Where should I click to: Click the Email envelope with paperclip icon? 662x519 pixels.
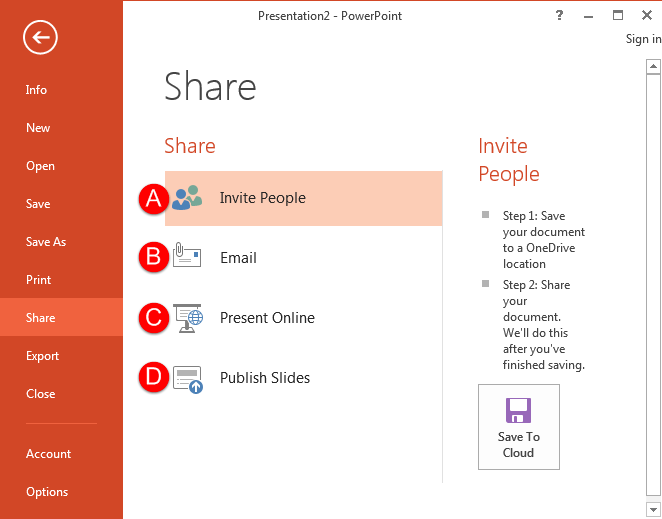click(187, 255)
